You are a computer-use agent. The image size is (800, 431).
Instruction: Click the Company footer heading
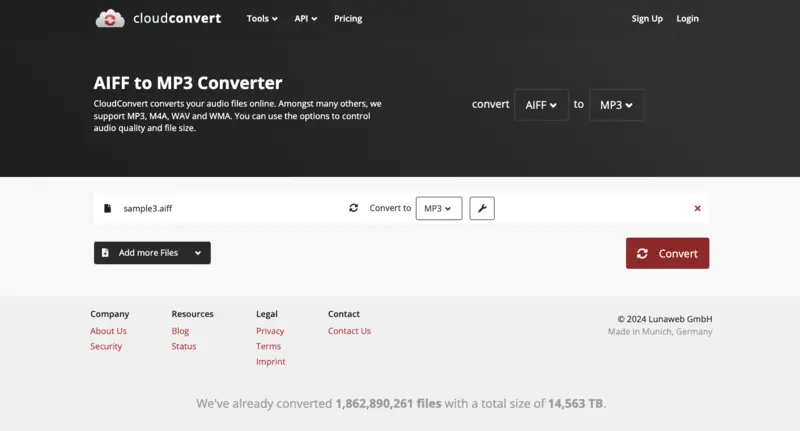pos(110,314)
